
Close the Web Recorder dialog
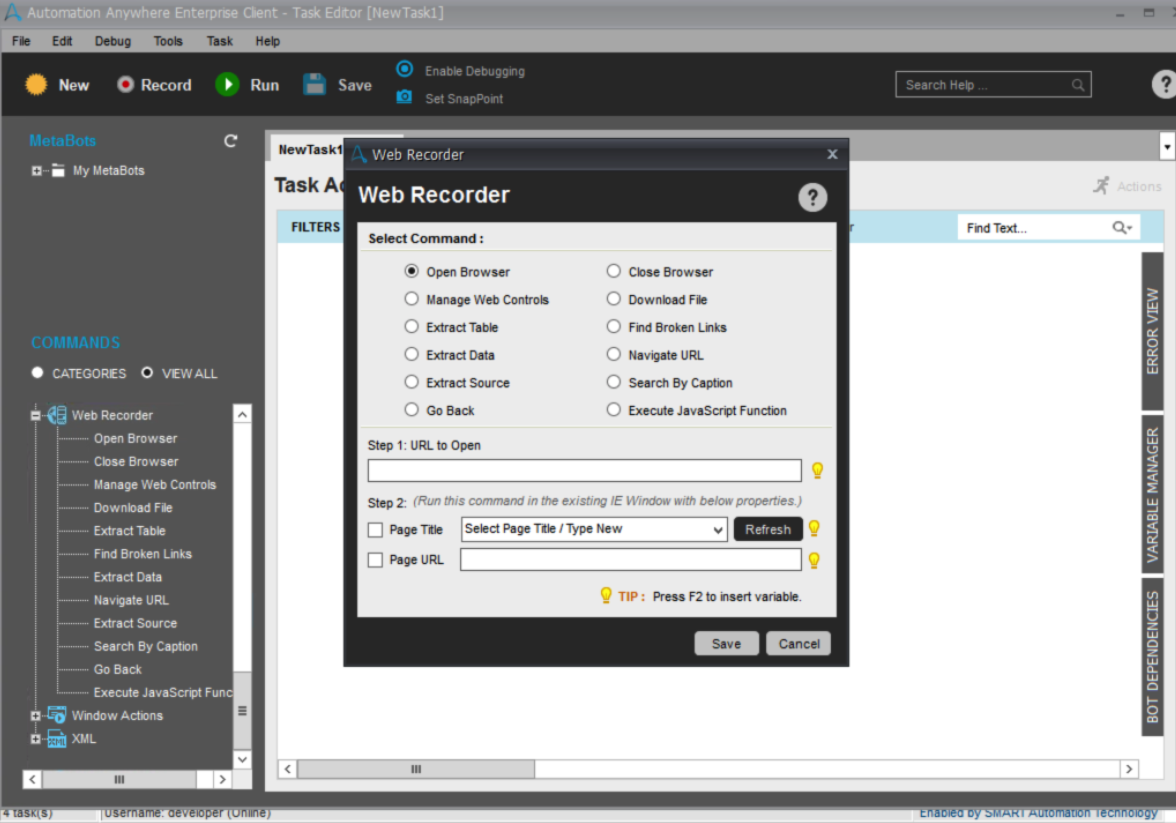832,154
